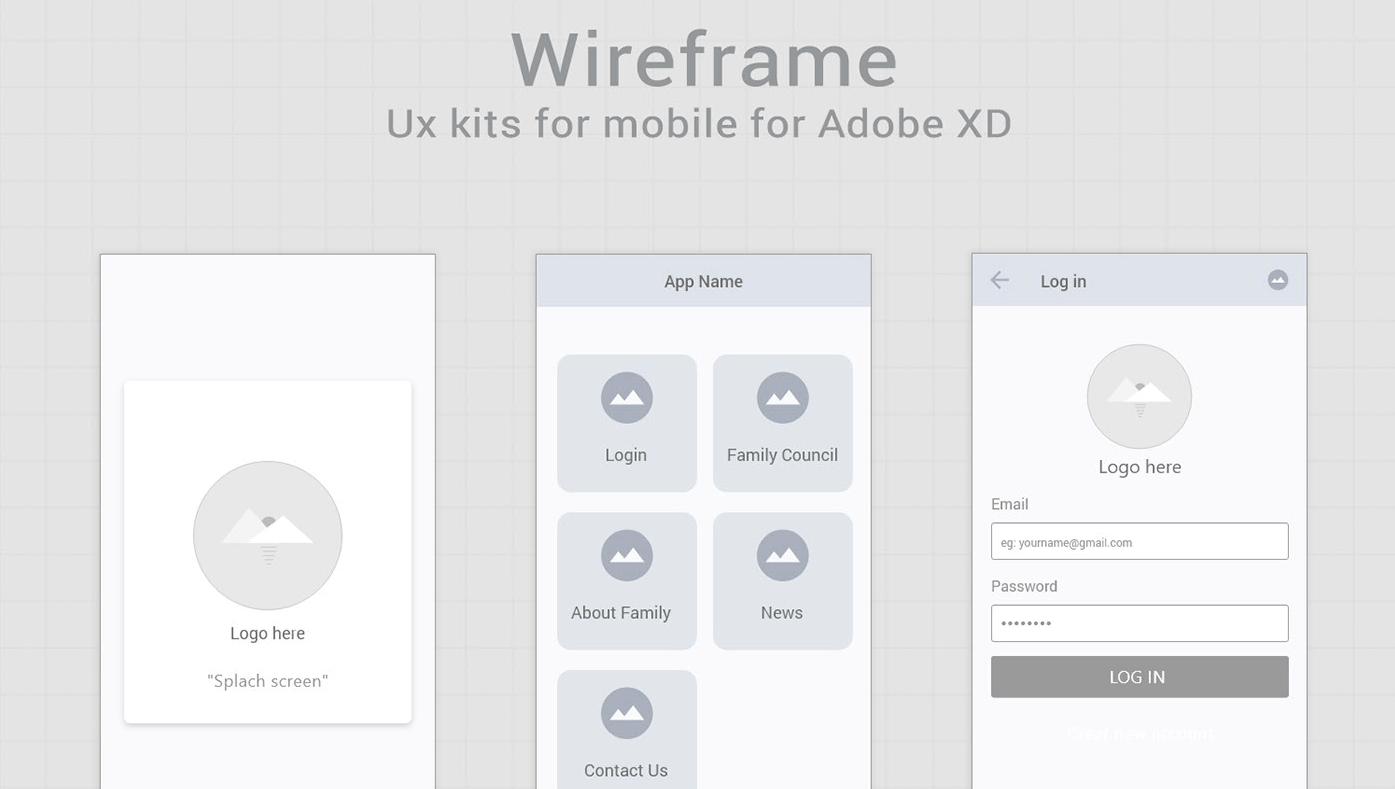1395x789 pixels.
Task: Tap the image icon above News
Action: (x=782, y=556)
